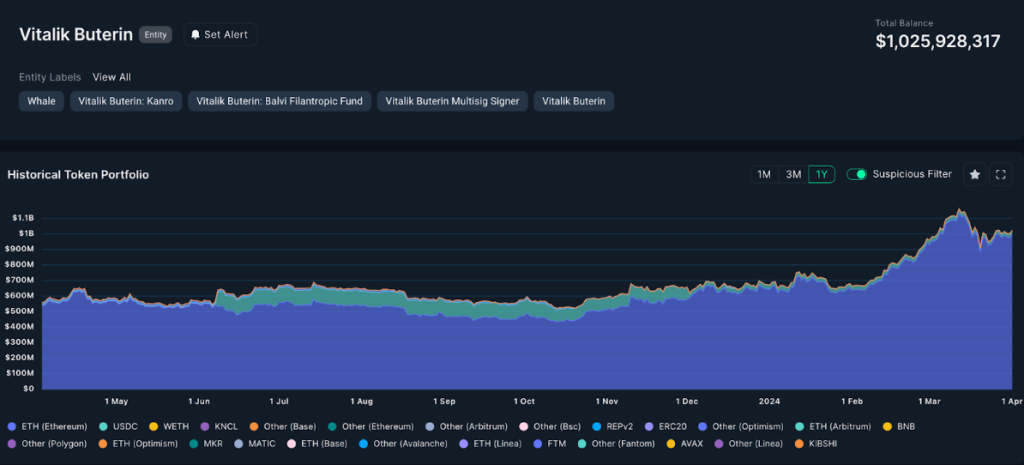The image size is (1024, 465).
Task: Select the 3M time range
Action: pos(793,174)
